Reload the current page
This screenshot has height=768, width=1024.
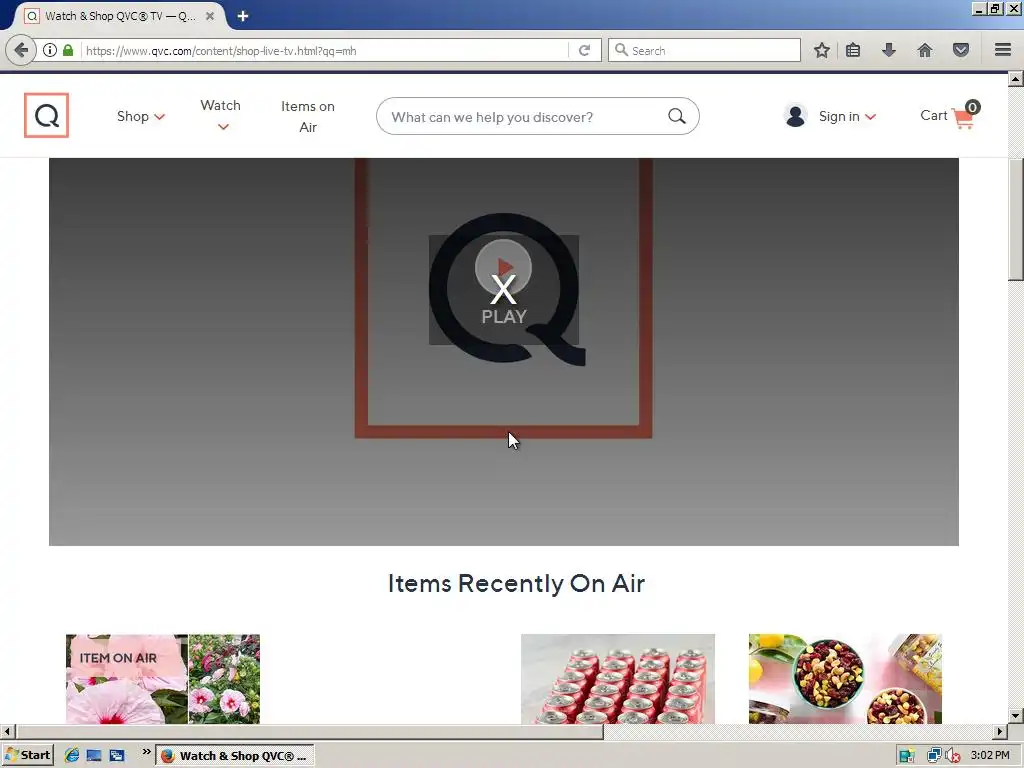point(584,50)
